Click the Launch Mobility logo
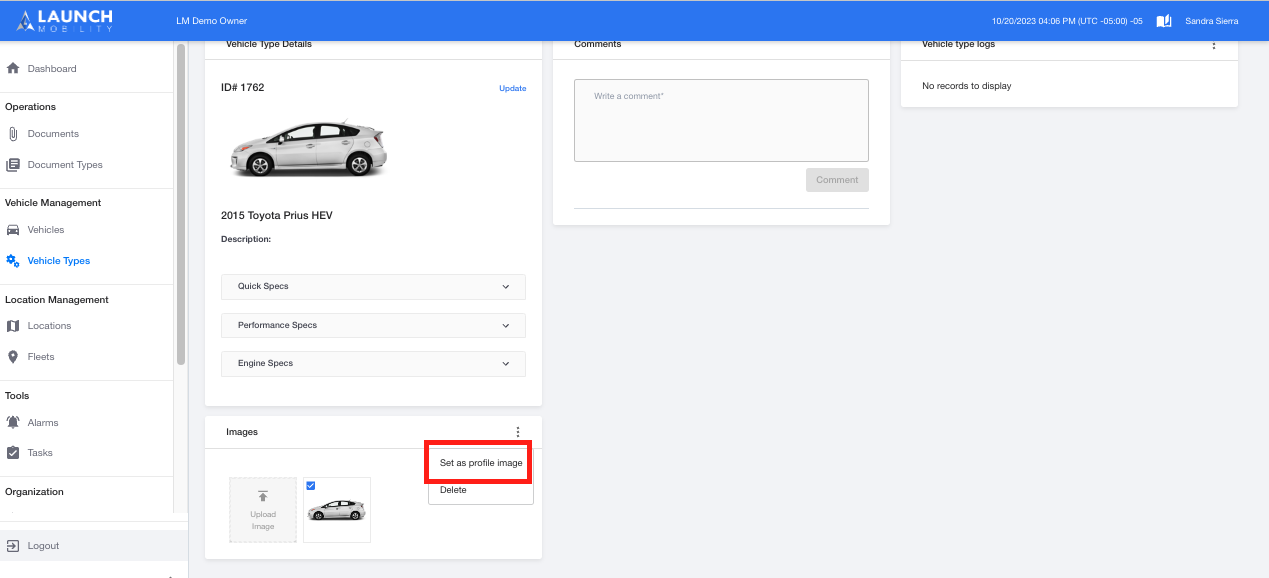The image size is (1269, 578). (64, 20)
